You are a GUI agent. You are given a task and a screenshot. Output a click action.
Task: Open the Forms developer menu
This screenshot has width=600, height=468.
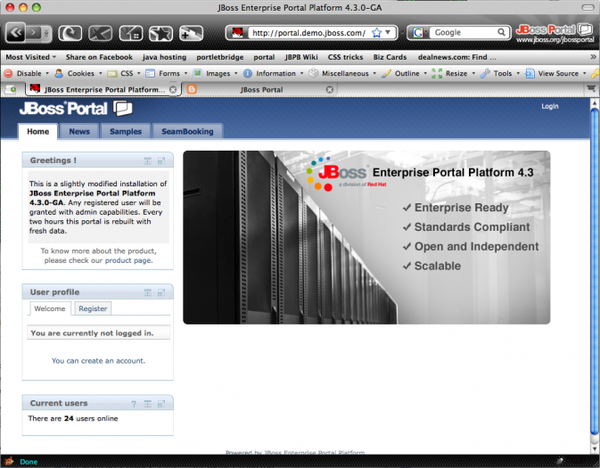167,73
